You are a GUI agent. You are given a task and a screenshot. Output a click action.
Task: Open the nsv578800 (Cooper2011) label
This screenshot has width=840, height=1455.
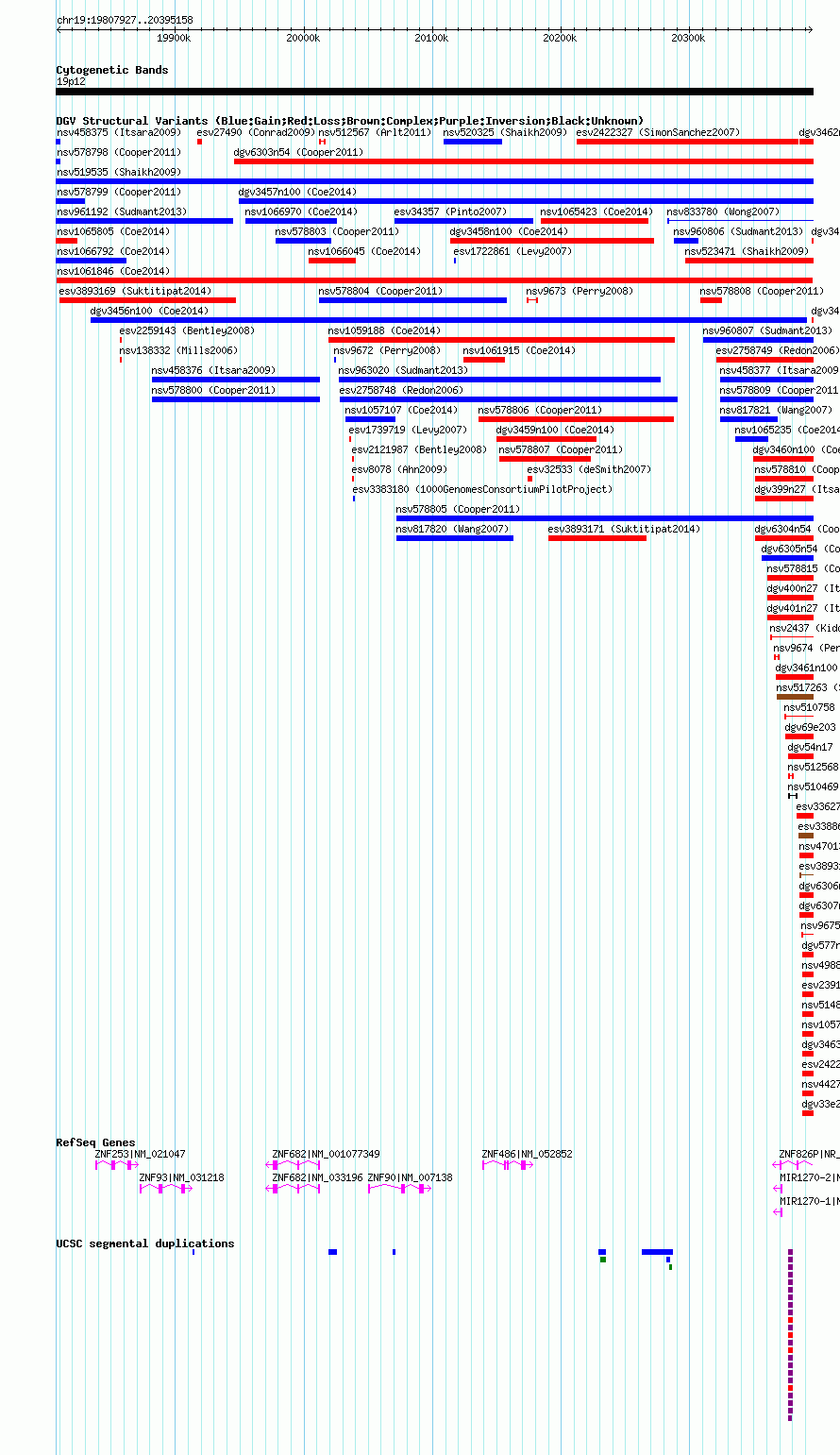click(213, 390)
